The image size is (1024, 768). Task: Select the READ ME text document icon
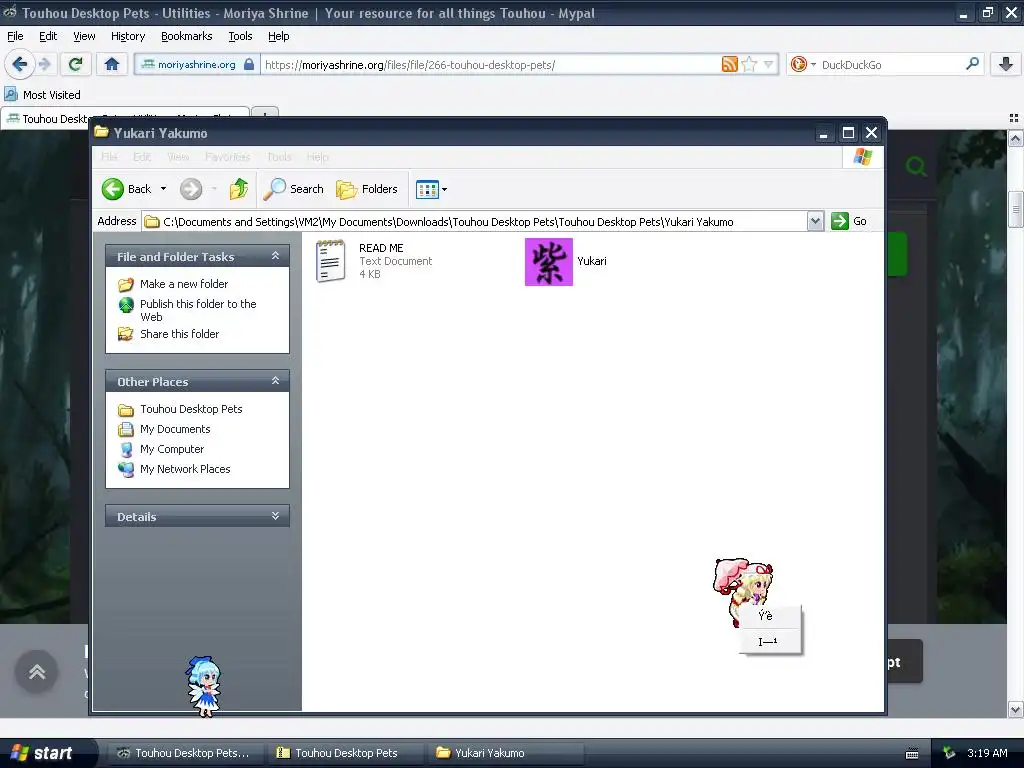pos(330,261)
